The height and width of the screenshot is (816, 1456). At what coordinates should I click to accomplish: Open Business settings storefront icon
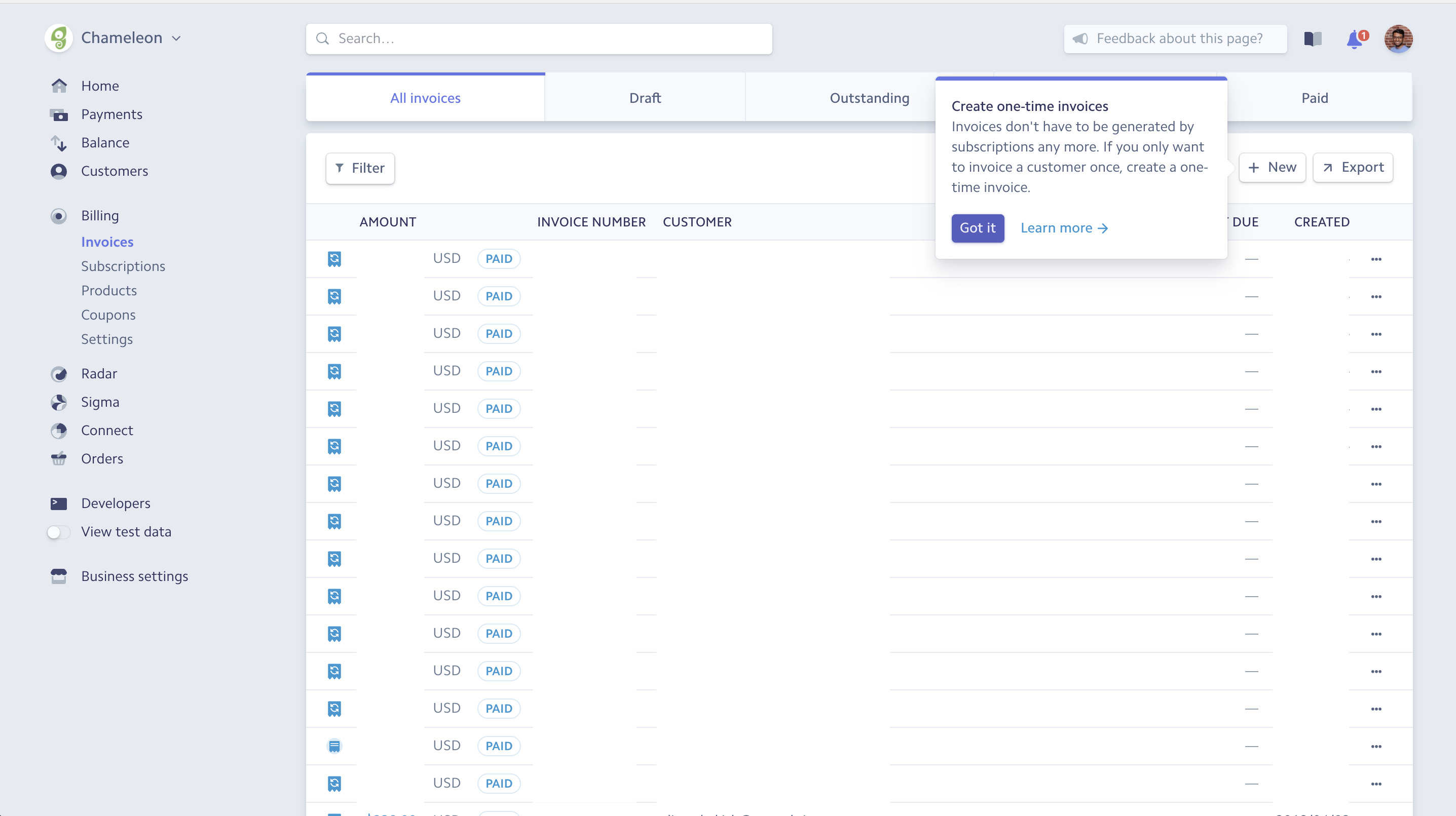pyautogui.click(x=59, y=576)
